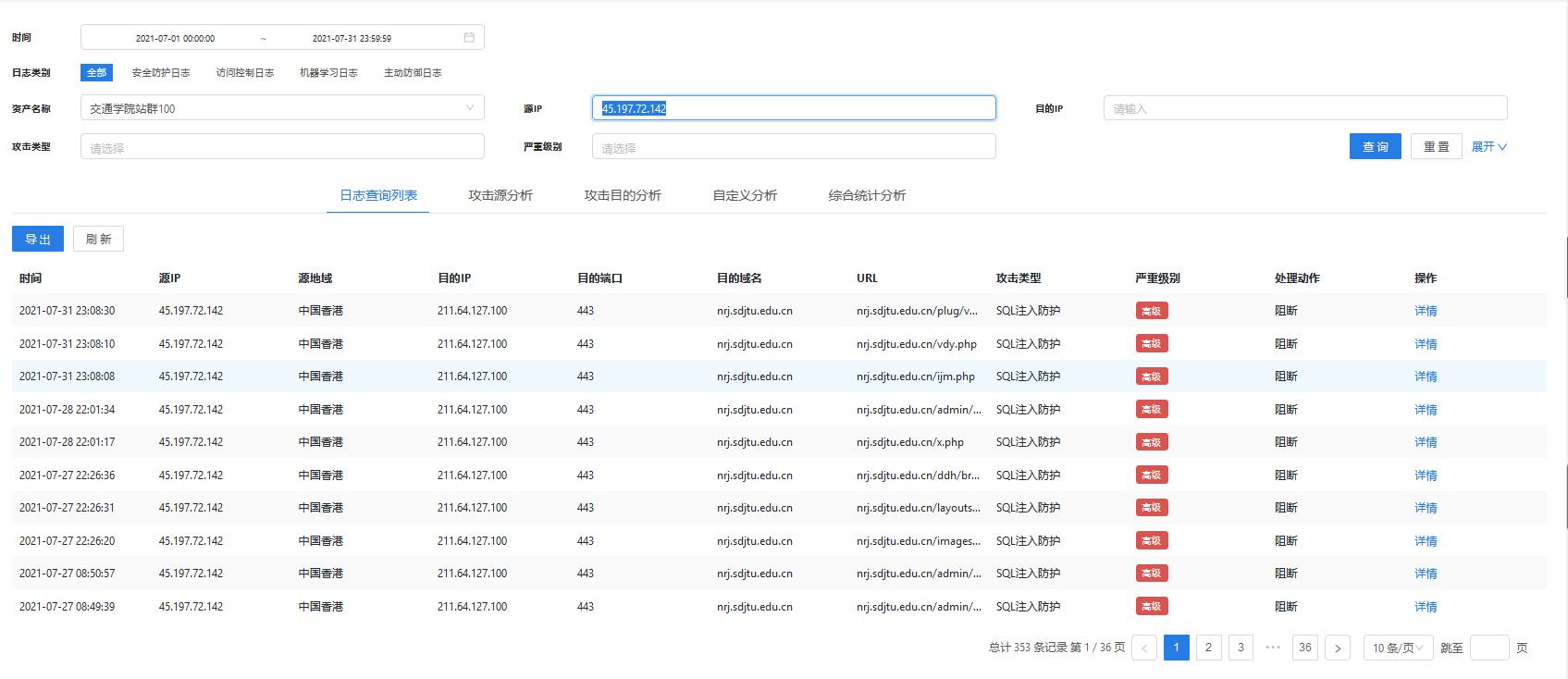The height and width of the screenshot is (679, 1568).
Task: Click the 严重级别 column header
Action: click(x=1158, y=278)
